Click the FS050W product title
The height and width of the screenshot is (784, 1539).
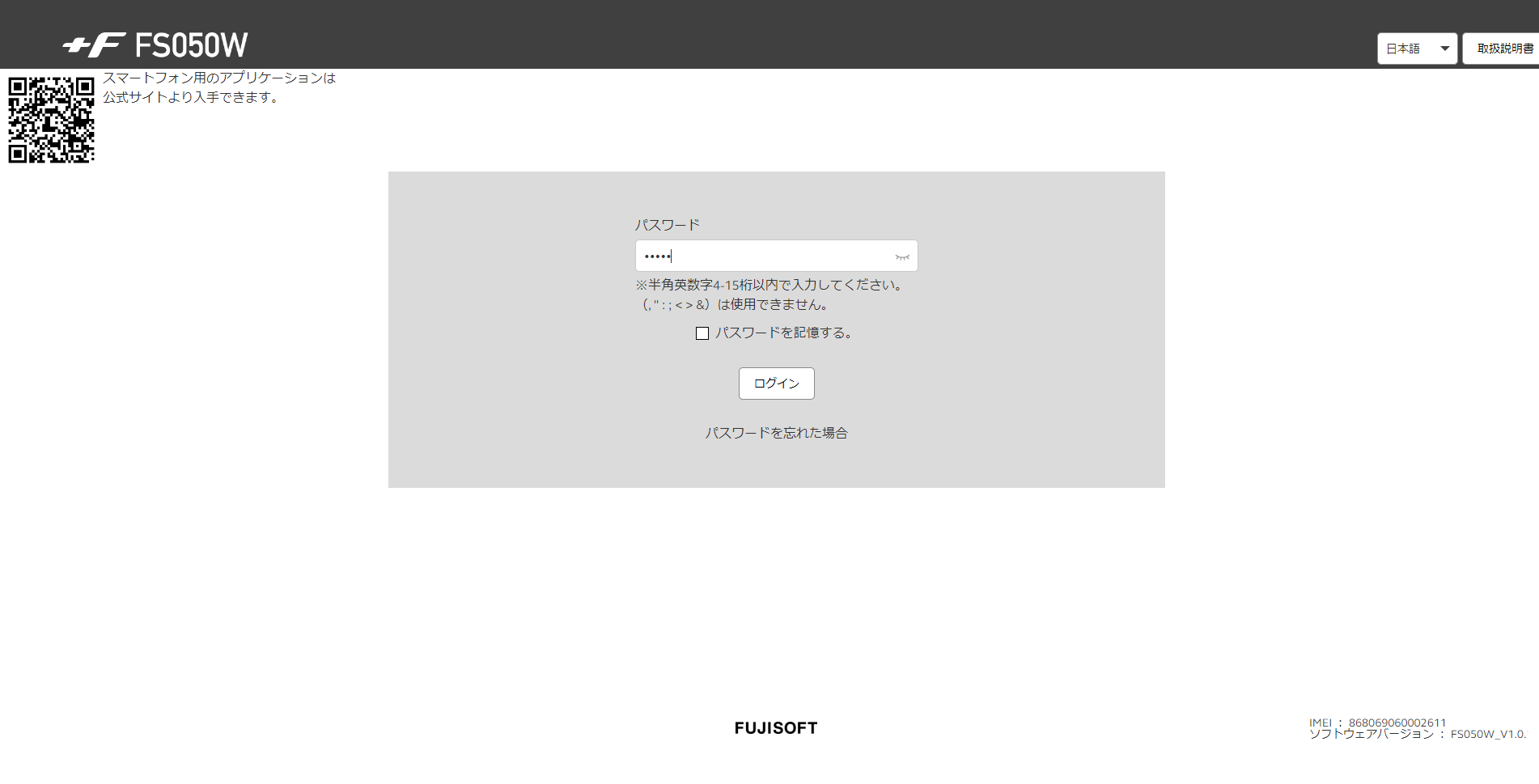[x=192, y=45]
